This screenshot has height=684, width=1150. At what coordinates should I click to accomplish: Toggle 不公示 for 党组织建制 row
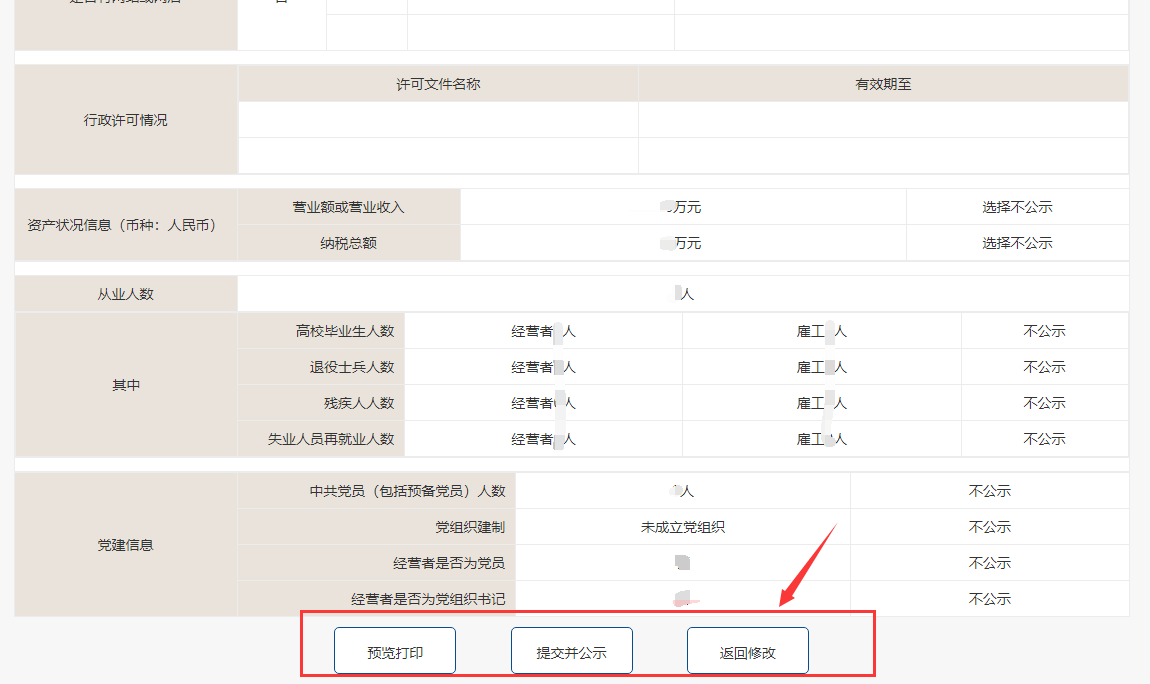click(990, 527)
